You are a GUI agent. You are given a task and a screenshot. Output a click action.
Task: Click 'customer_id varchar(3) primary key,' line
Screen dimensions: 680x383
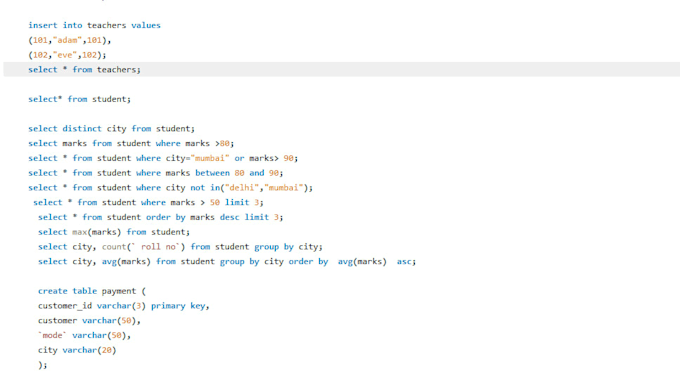pyautogui.click(x=124, y=305)
